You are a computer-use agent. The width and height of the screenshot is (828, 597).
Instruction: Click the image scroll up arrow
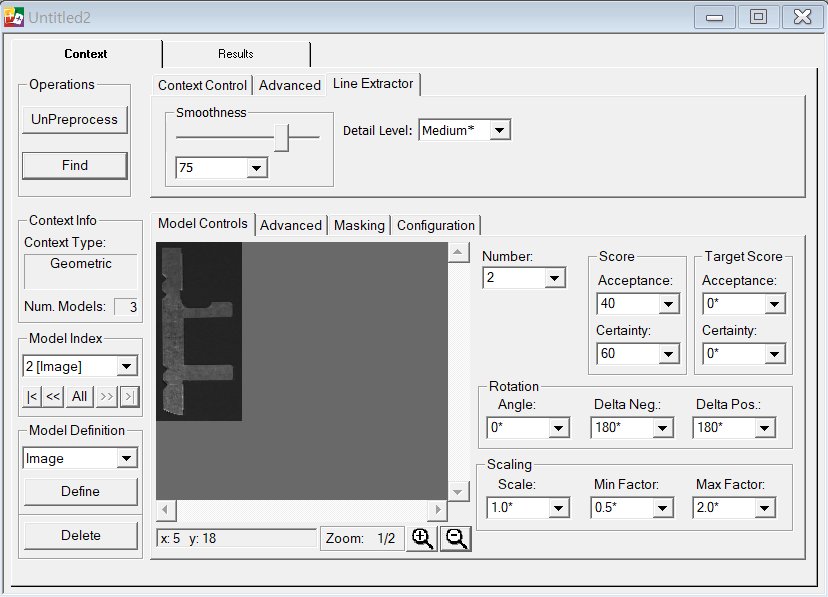(458, 253)
